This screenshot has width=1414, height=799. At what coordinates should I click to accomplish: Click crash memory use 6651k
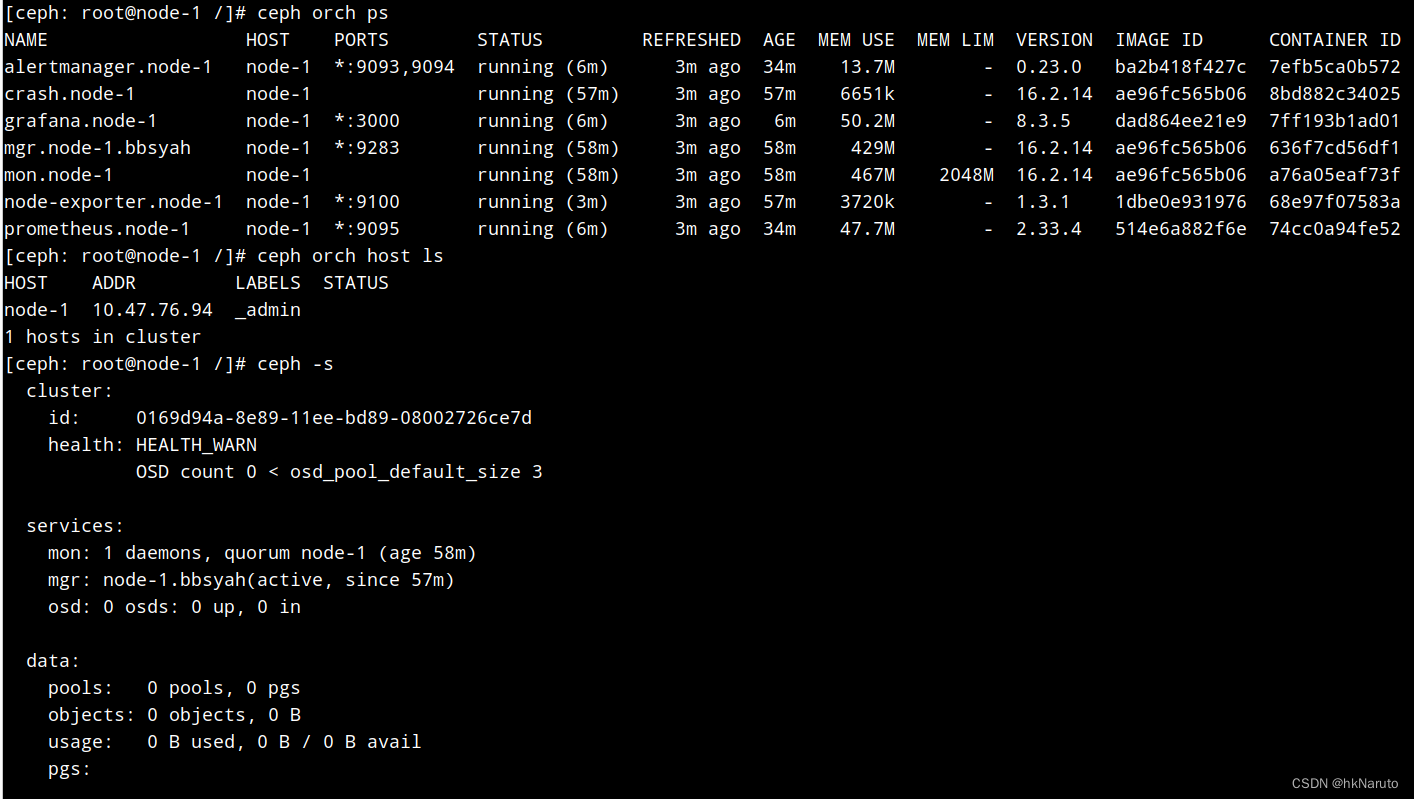coord(867,94)
